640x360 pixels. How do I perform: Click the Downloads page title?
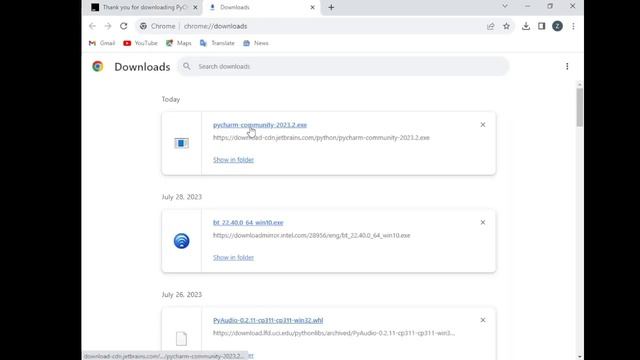(x=142, y=67)
